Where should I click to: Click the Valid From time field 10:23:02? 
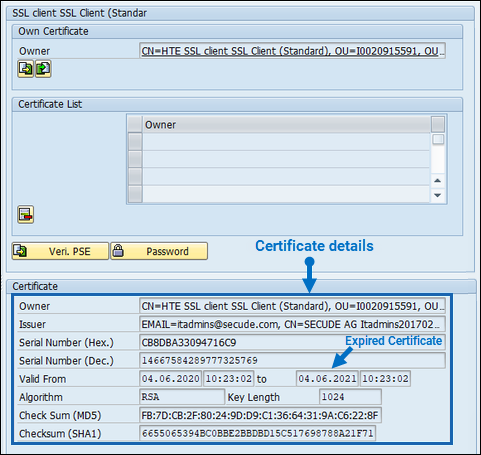[x=229, y=379]
